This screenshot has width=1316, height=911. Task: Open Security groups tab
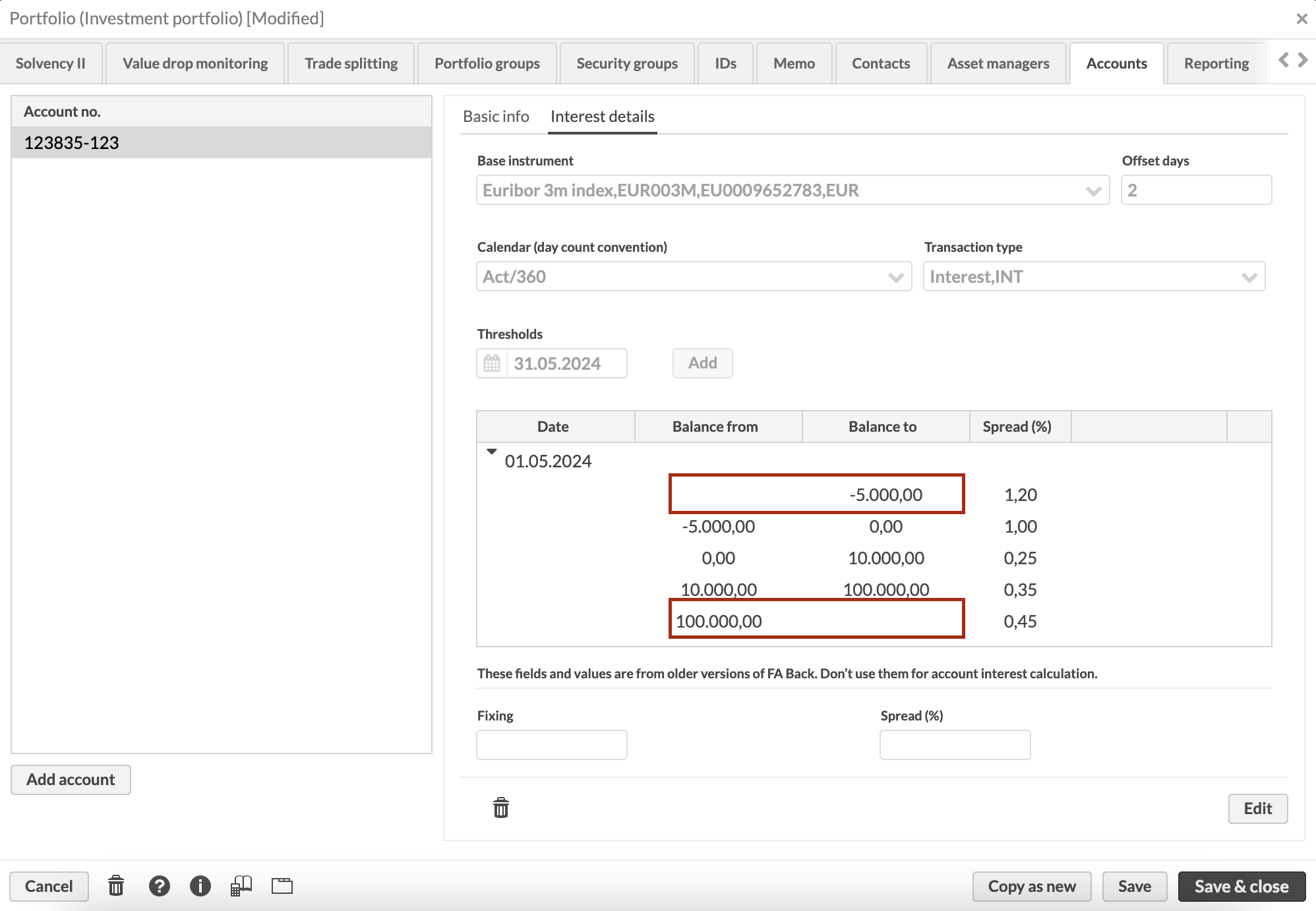click(627, 63)
